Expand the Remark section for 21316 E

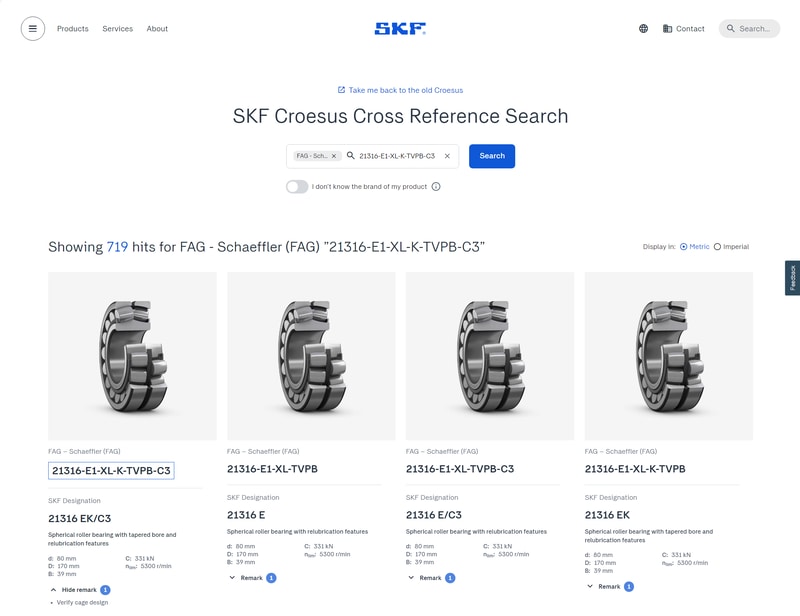tap(252, 577)
